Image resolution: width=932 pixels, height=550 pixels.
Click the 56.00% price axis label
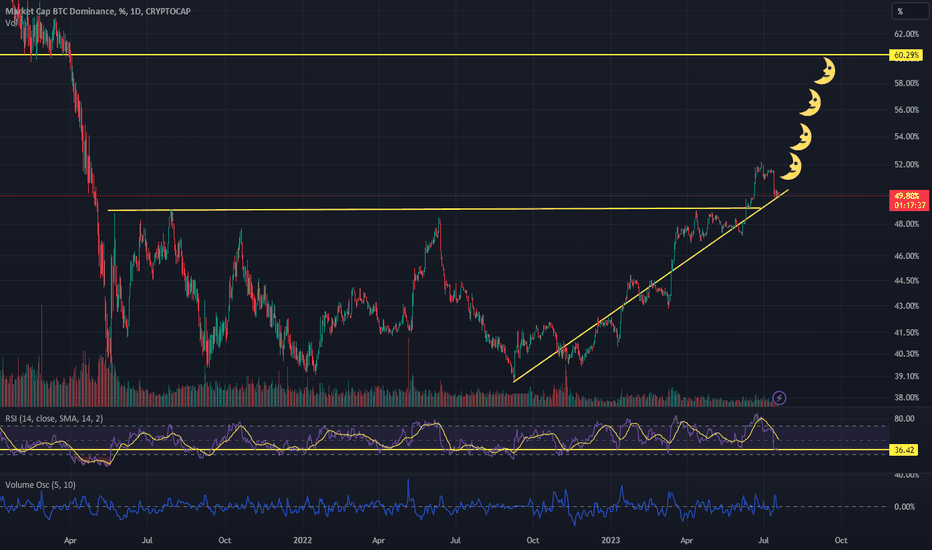tap(906, 110)
